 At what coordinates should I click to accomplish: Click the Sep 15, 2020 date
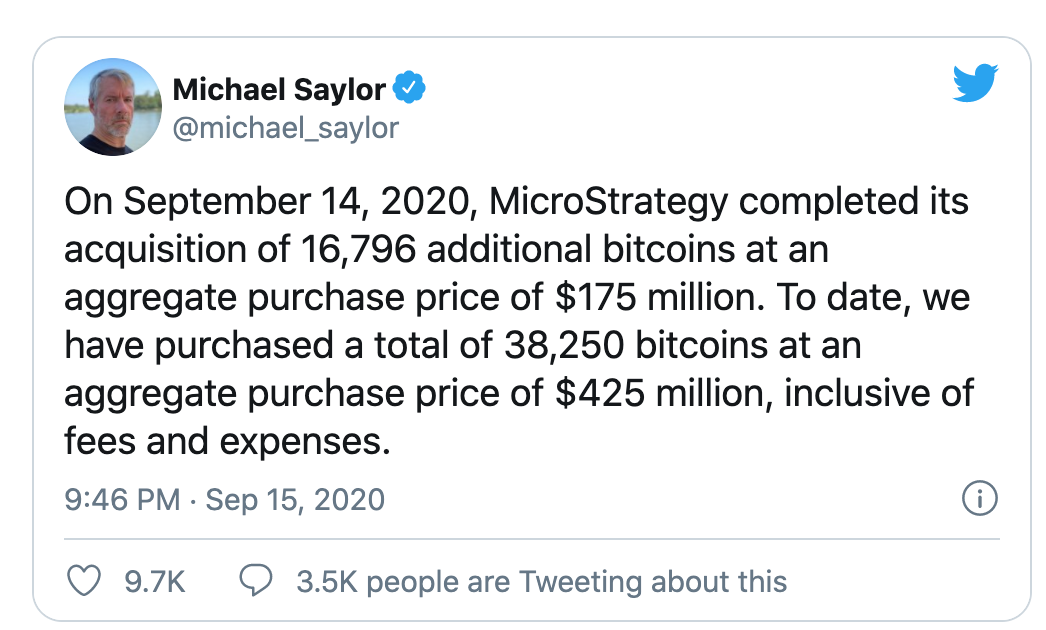coord(295,500)
